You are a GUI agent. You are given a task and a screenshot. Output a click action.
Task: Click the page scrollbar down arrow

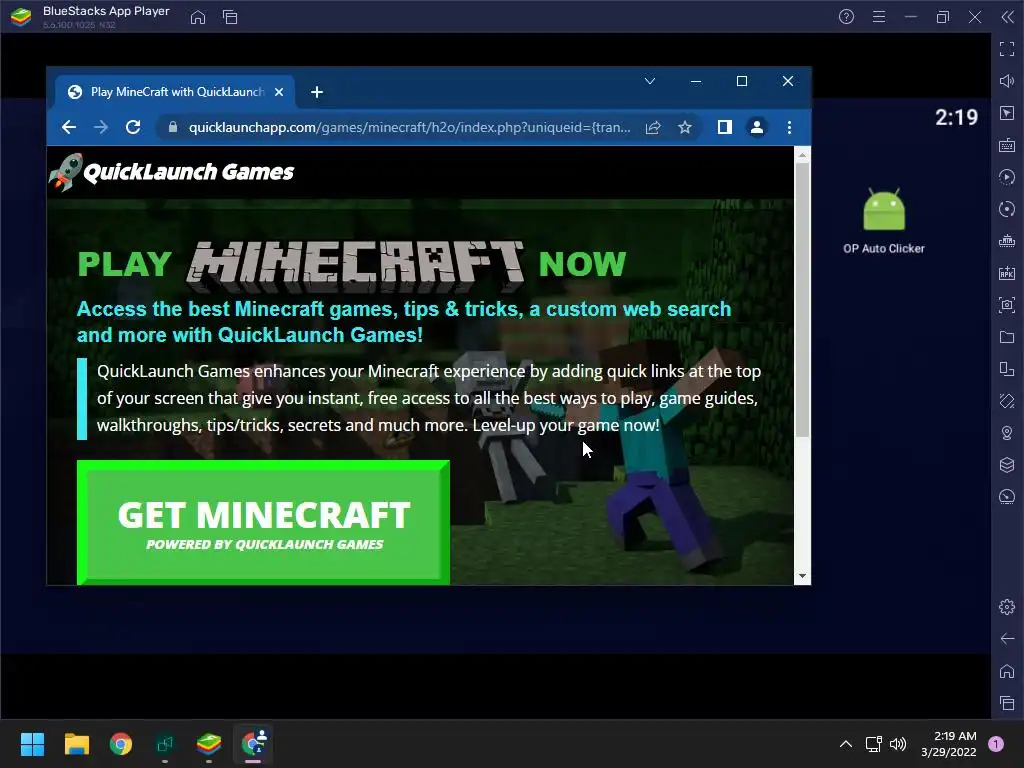click(x=802, y=576)
